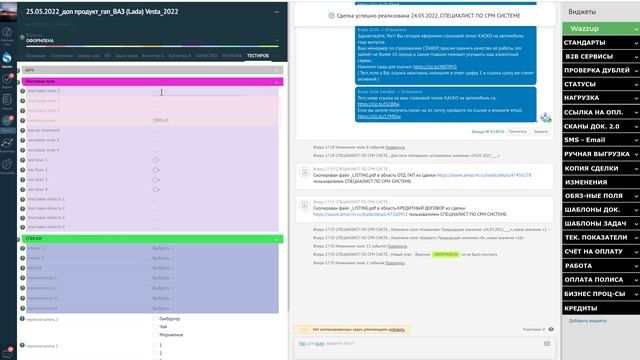This screenshot has width=640, height=360.
Task: Click help icon next to Гамбургер options row
Action: click(x=22, y=319)
